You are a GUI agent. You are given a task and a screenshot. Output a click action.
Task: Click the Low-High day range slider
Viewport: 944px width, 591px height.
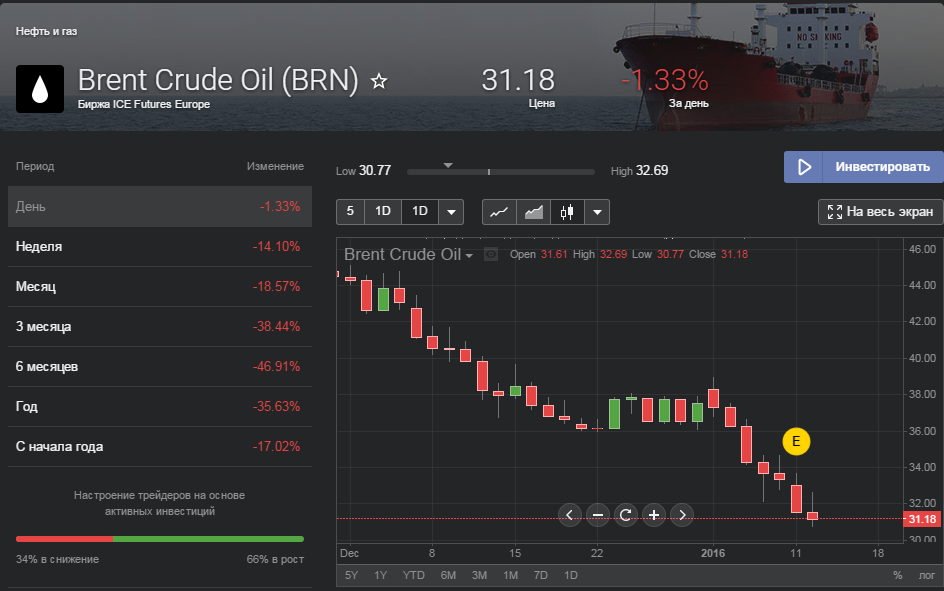(x=501, y=172)
